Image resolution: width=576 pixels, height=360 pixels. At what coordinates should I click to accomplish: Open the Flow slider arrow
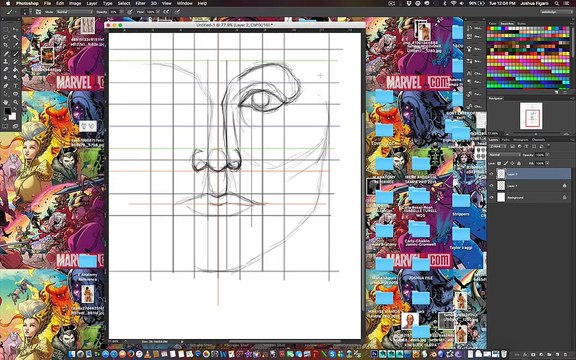[x=158, y=12]
